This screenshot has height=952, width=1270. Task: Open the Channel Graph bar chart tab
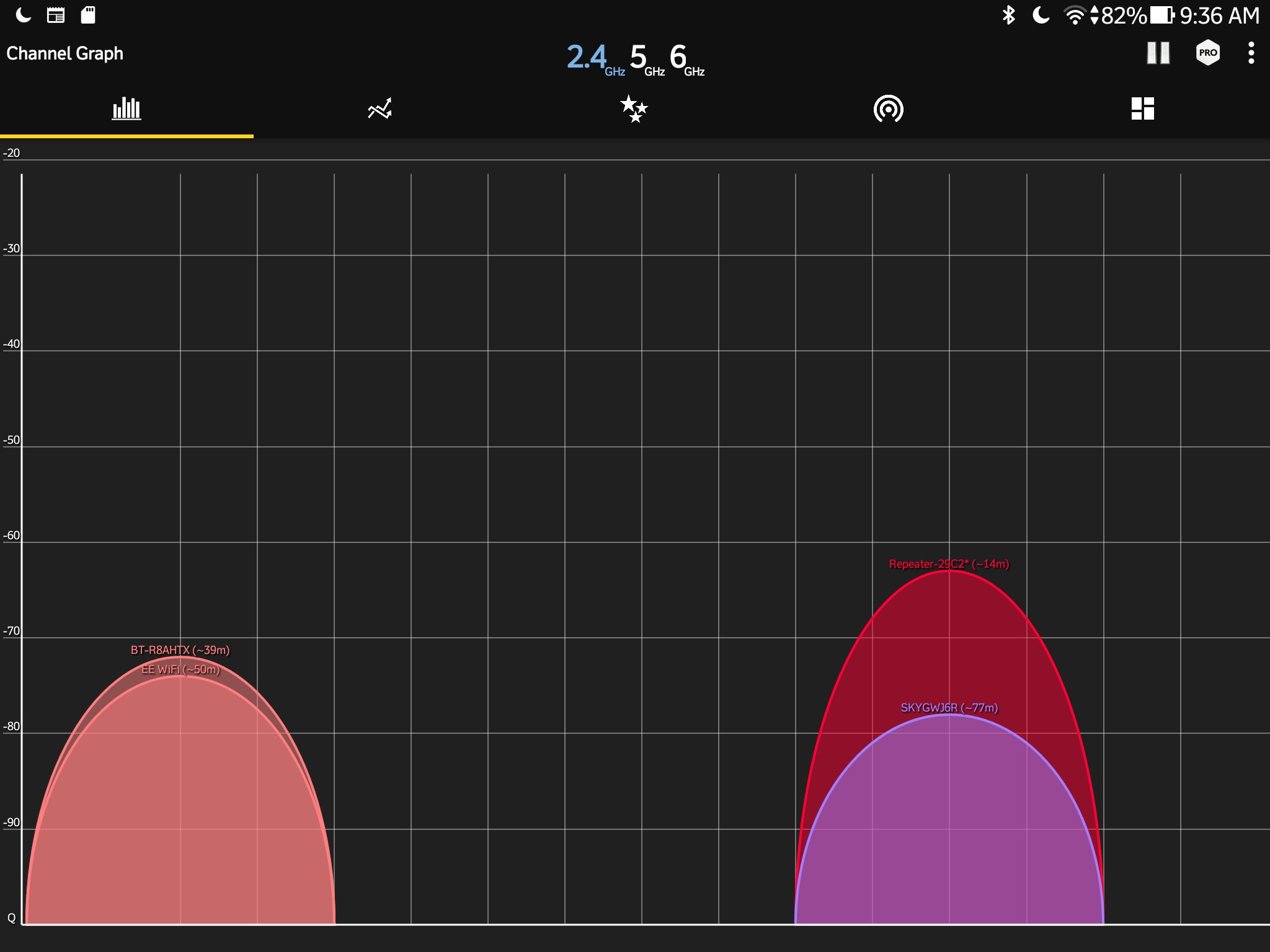(x=127, y=109)
